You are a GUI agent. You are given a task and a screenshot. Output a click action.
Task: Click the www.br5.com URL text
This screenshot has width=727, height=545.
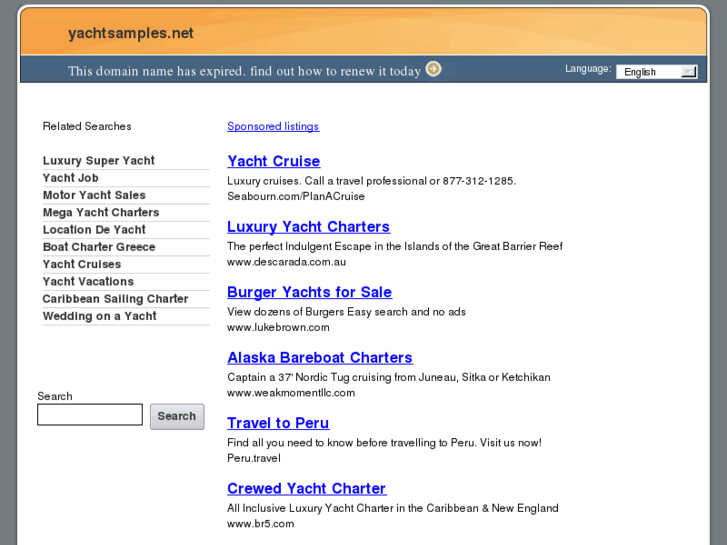tap(261, 523)
